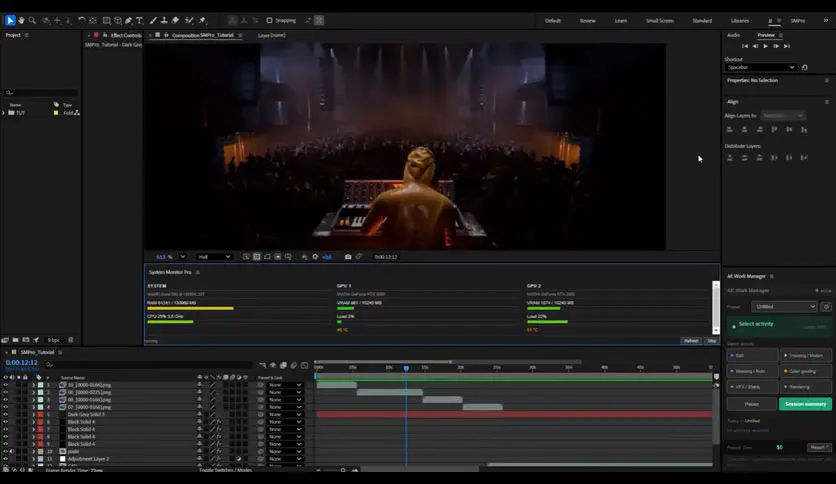This screenshot has width=836, height=484.
Task: Choose the Rendering activity button
Action: (x=806, y=387)
